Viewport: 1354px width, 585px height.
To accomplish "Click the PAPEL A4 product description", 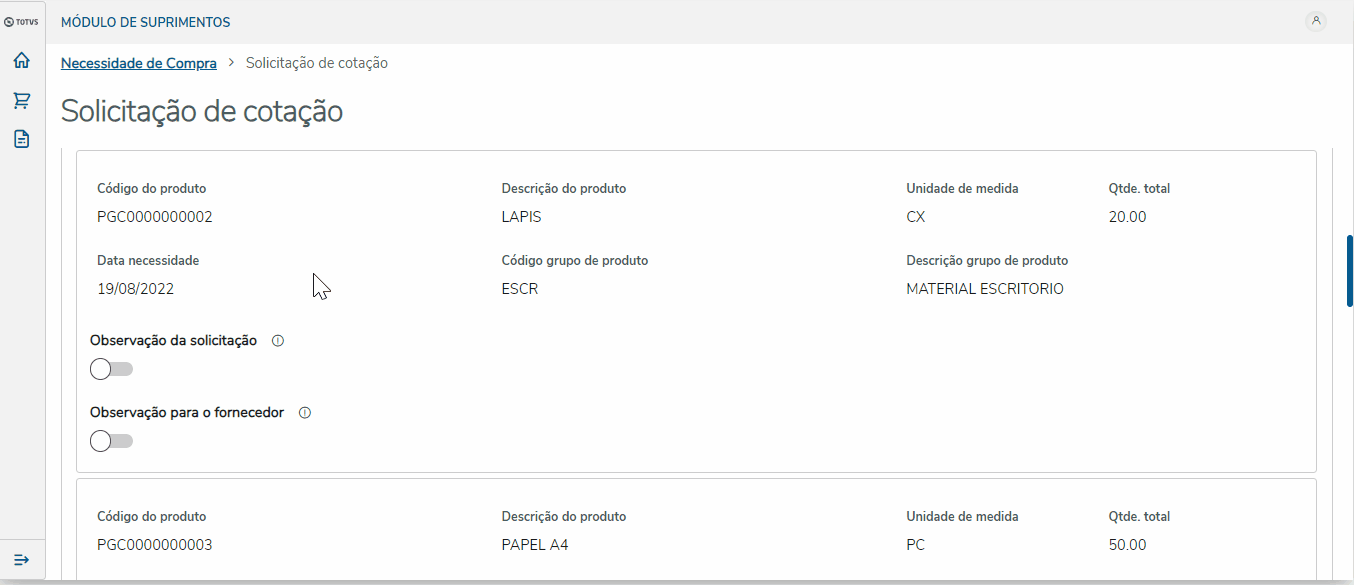I will 535,545.
